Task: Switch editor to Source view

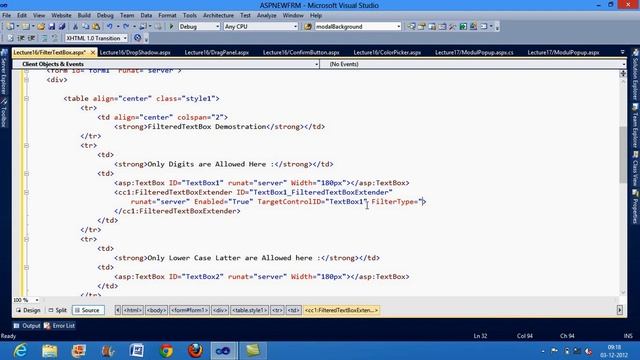Action: coord(88,310)
